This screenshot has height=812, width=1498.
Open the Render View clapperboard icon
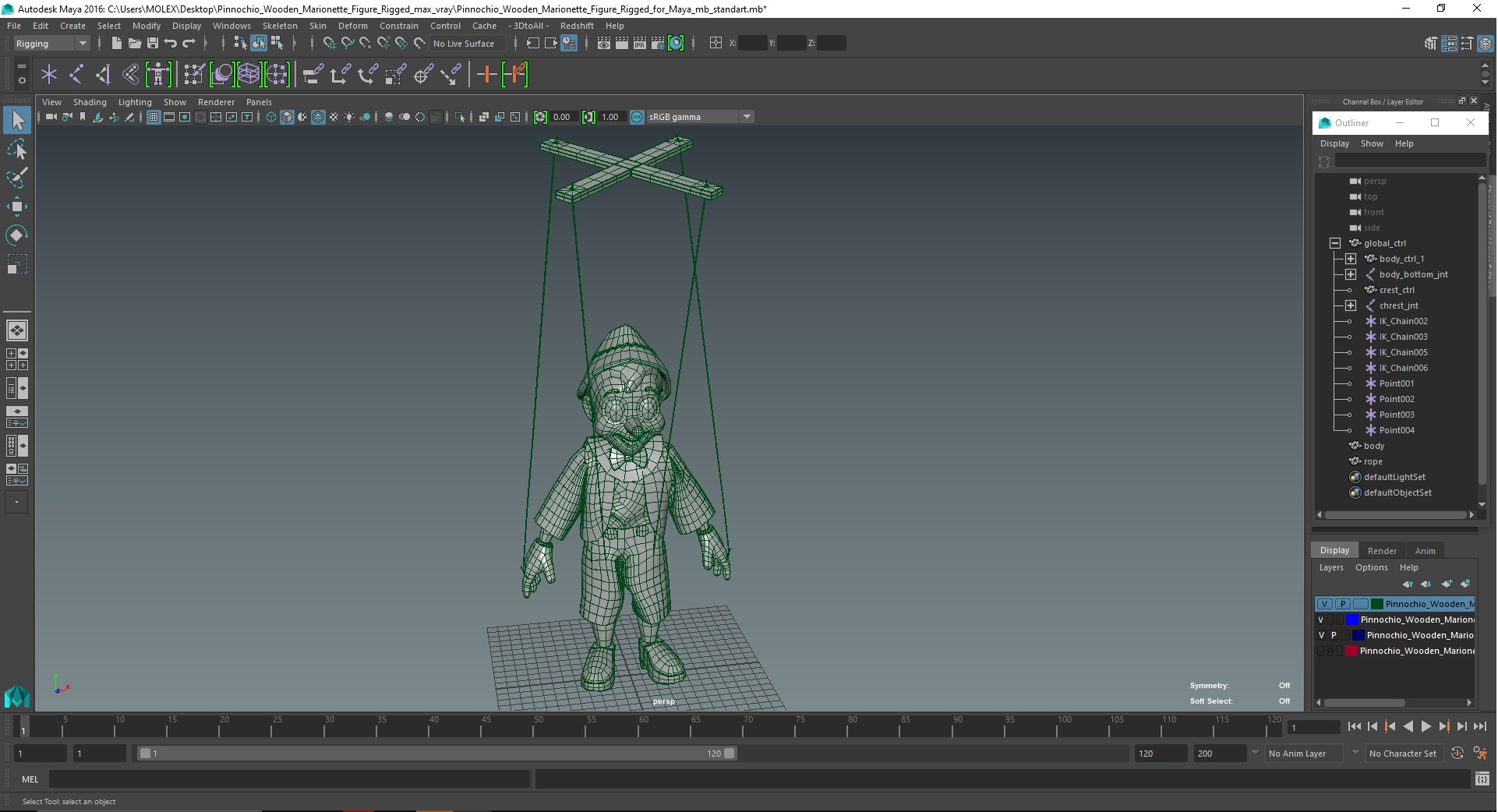pyautogui.click(x=604, y=44)
